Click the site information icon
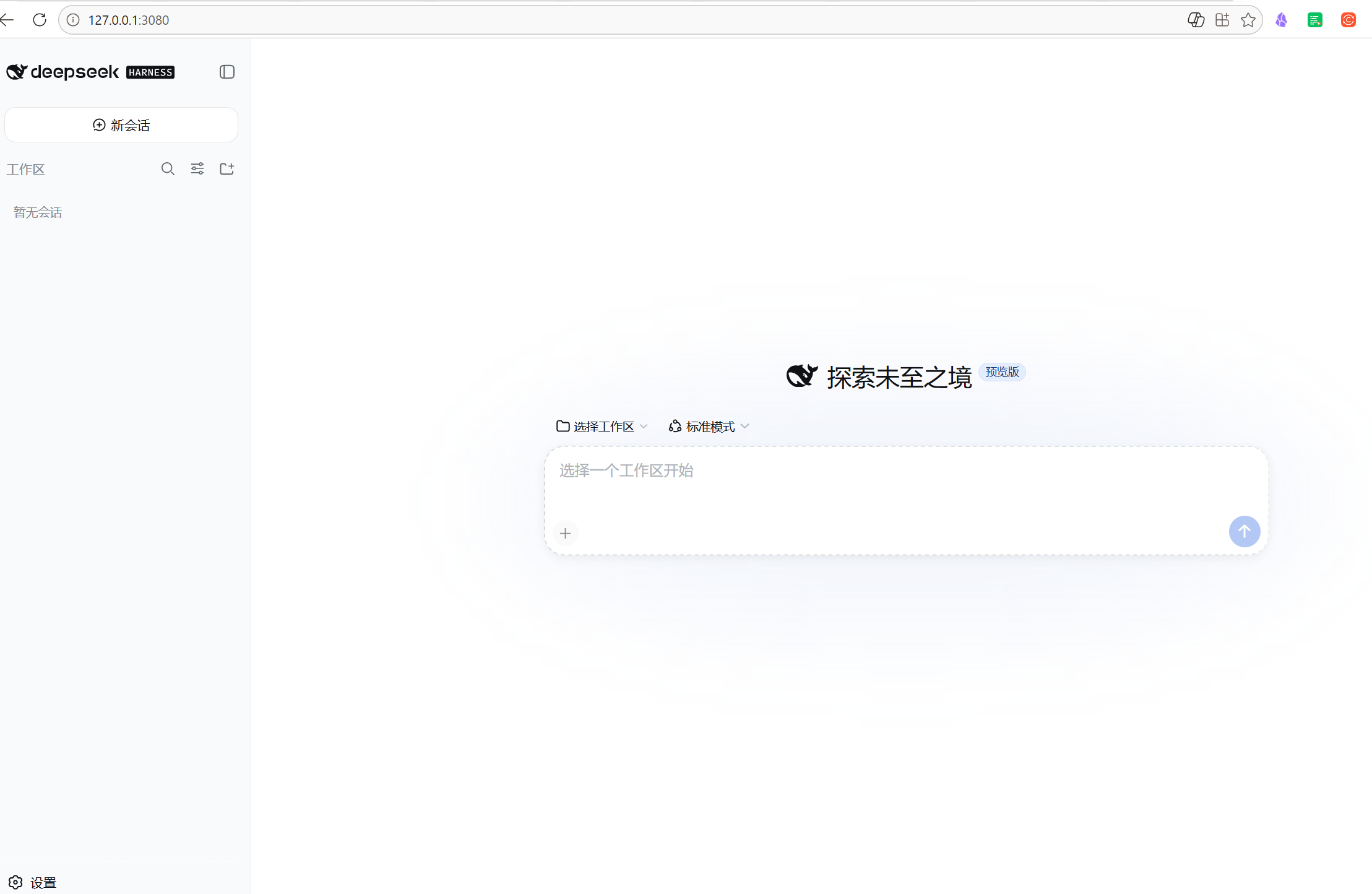The width and height of the screenshot is (1372, 894). point(73,20)
